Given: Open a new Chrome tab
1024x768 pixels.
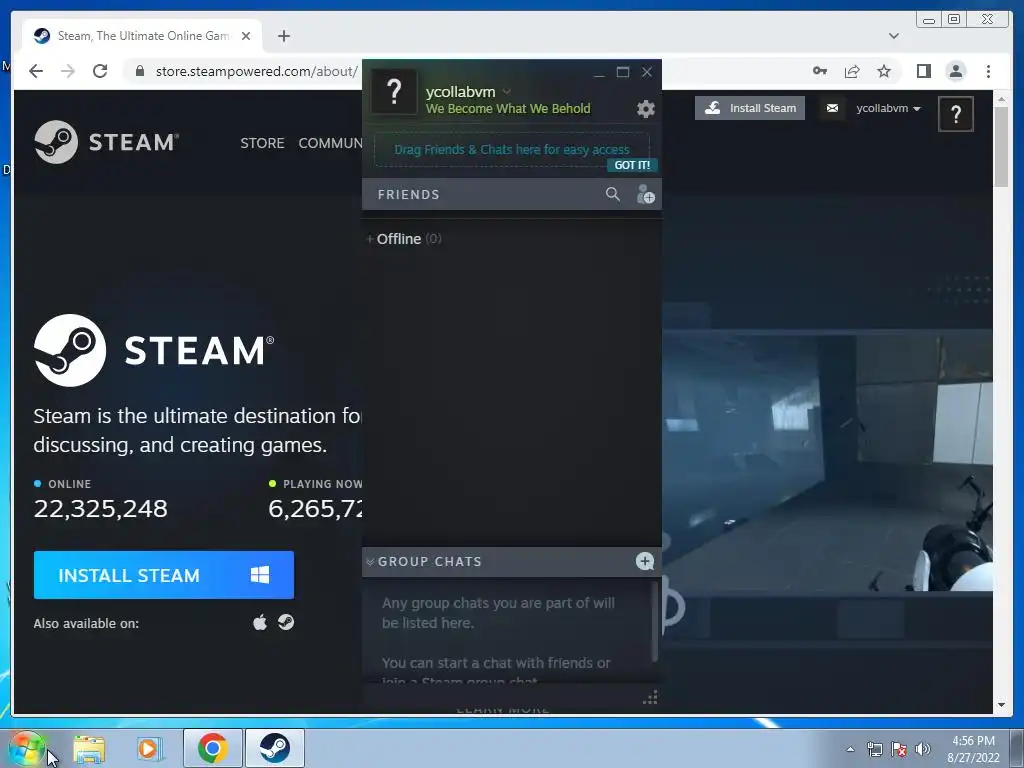Looking at the screenshot, I should (283, 36).
